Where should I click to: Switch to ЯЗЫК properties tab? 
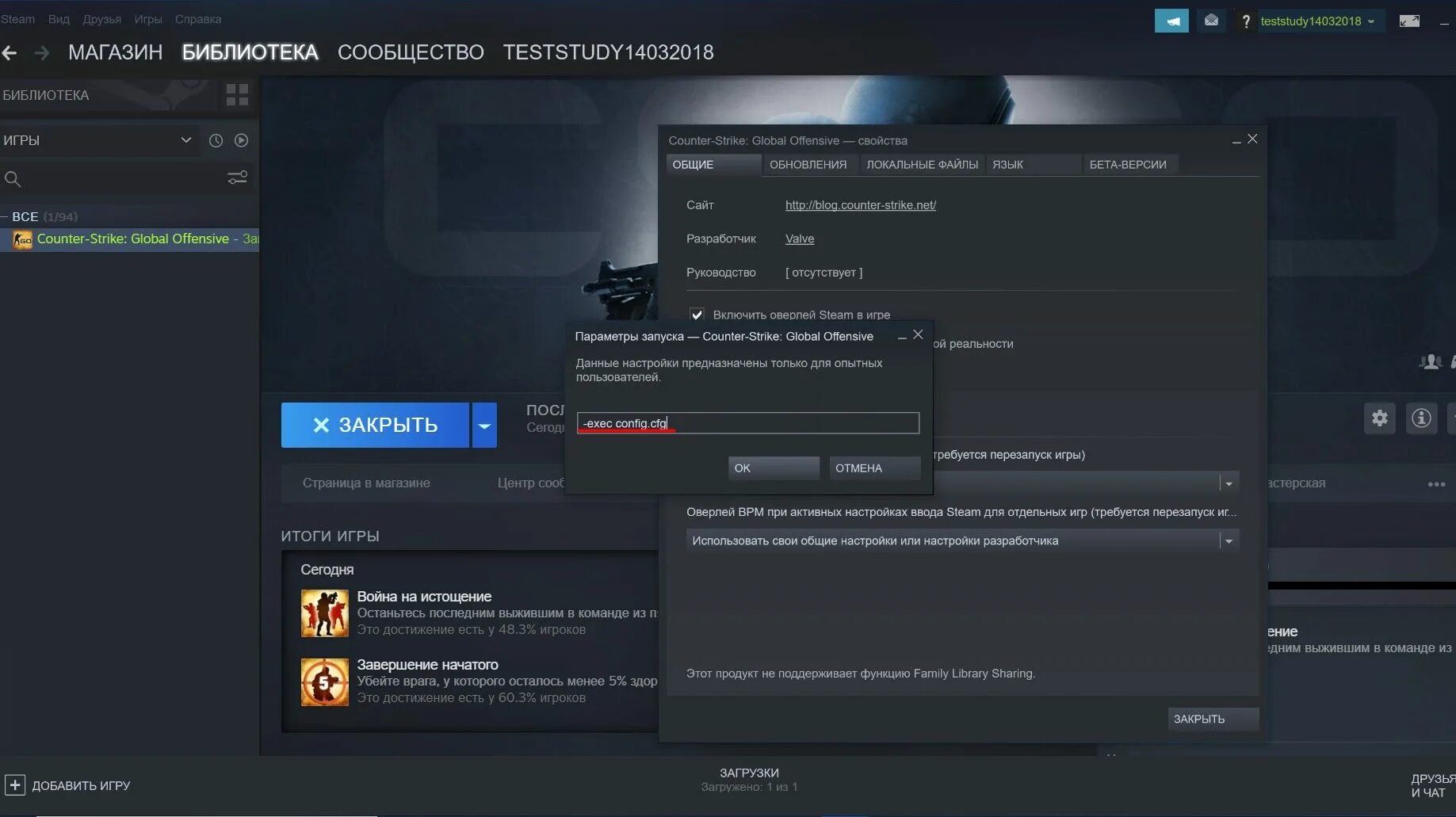click(1034, 165)
